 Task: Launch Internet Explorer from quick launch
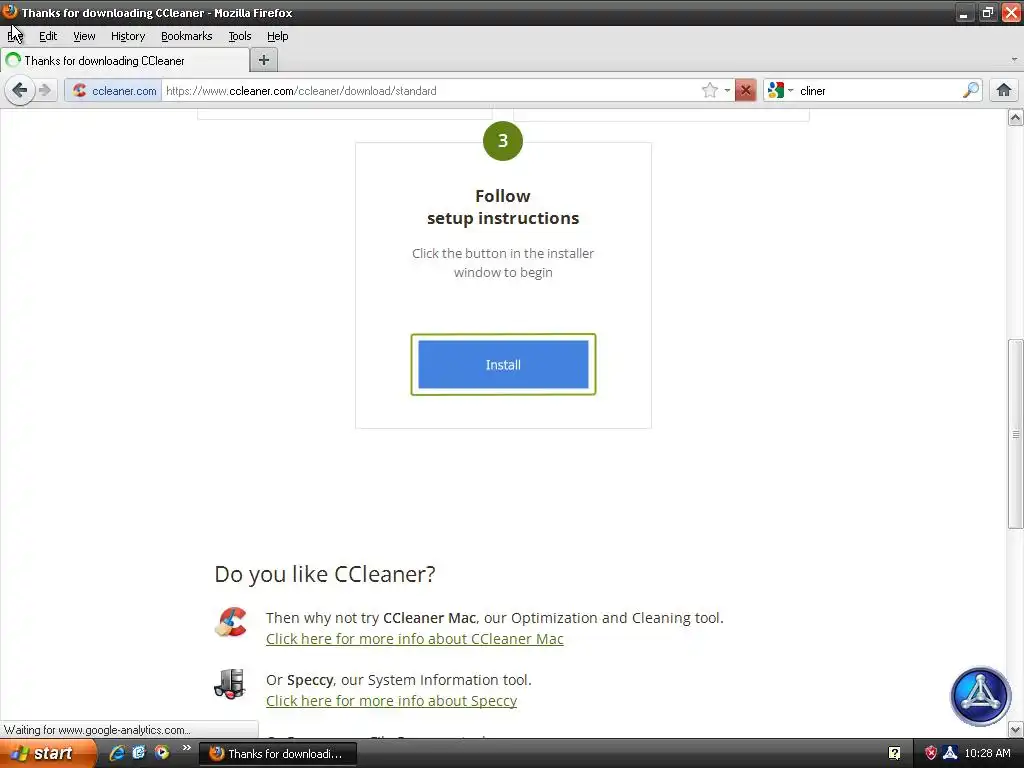117,753
